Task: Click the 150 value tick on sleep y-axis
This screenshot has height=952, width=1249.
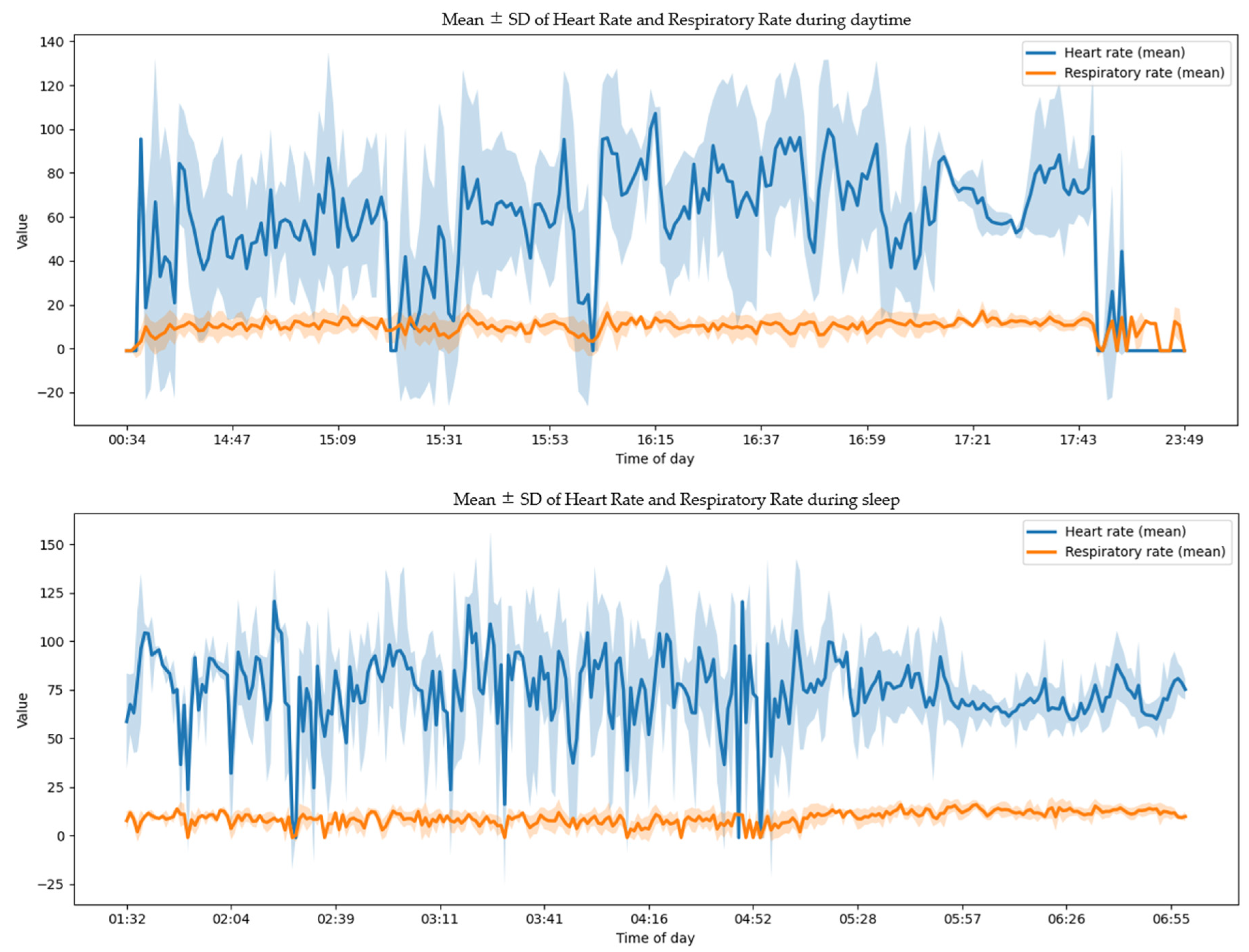Action: 51,545
